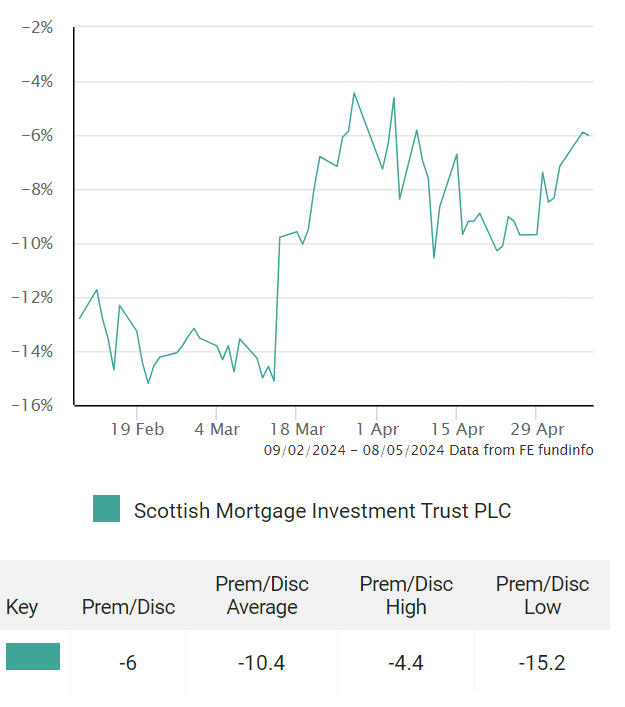Select the 1 Apr x-axis label

tap(375, 429)
